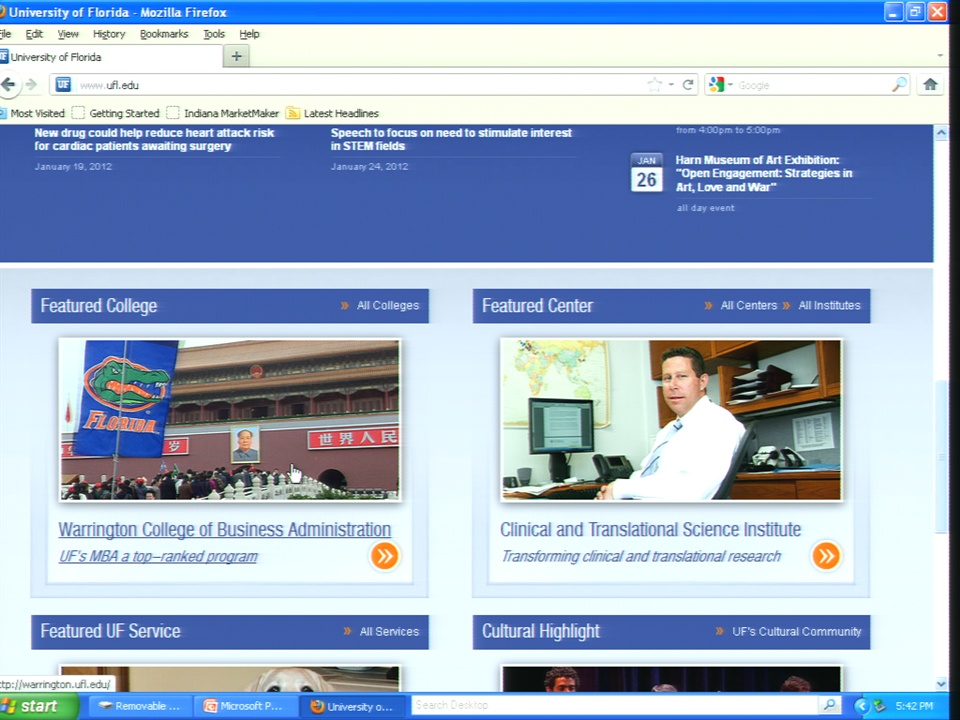960x720 pixels.
Task: Click the Jan 26 calendar date icon
Action: pyautogui.click(x=647, y=173)
